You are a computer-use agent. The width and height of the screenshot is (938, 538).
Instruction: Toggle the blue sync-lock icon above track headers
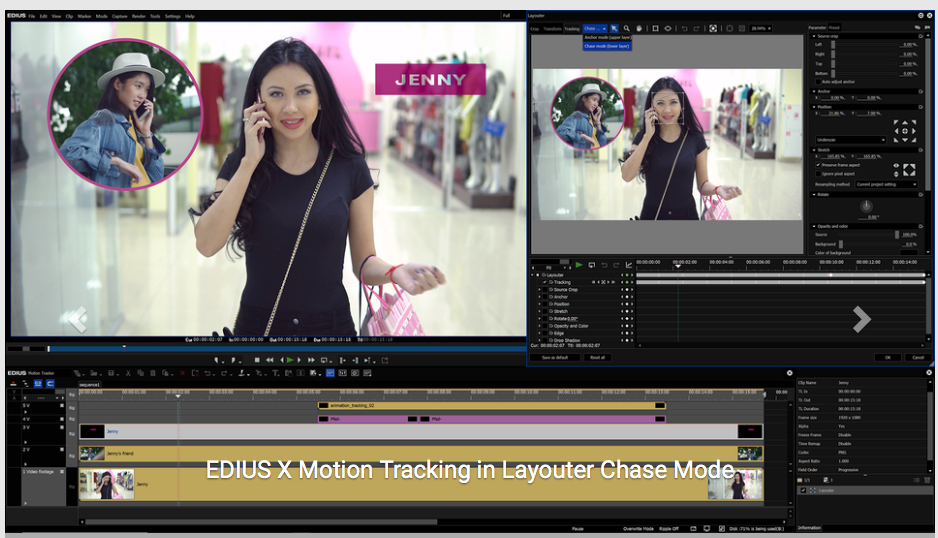pyautogui.click(x=38, y=384)
